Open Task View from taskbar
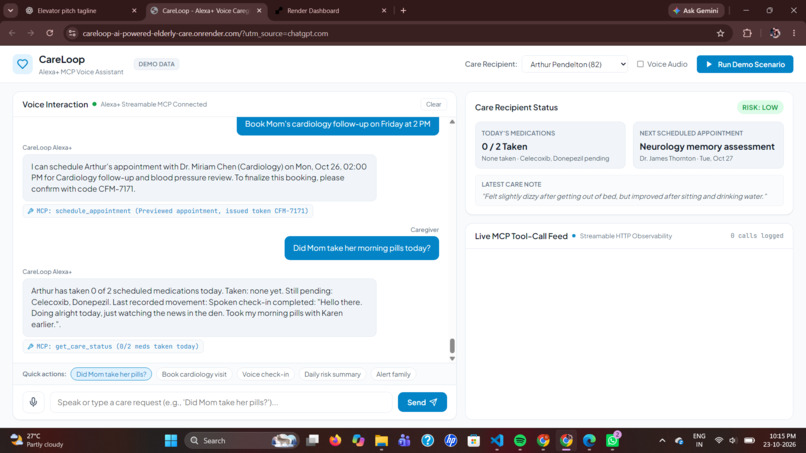This screenshot has height=453, width=806. pos(312,441)
